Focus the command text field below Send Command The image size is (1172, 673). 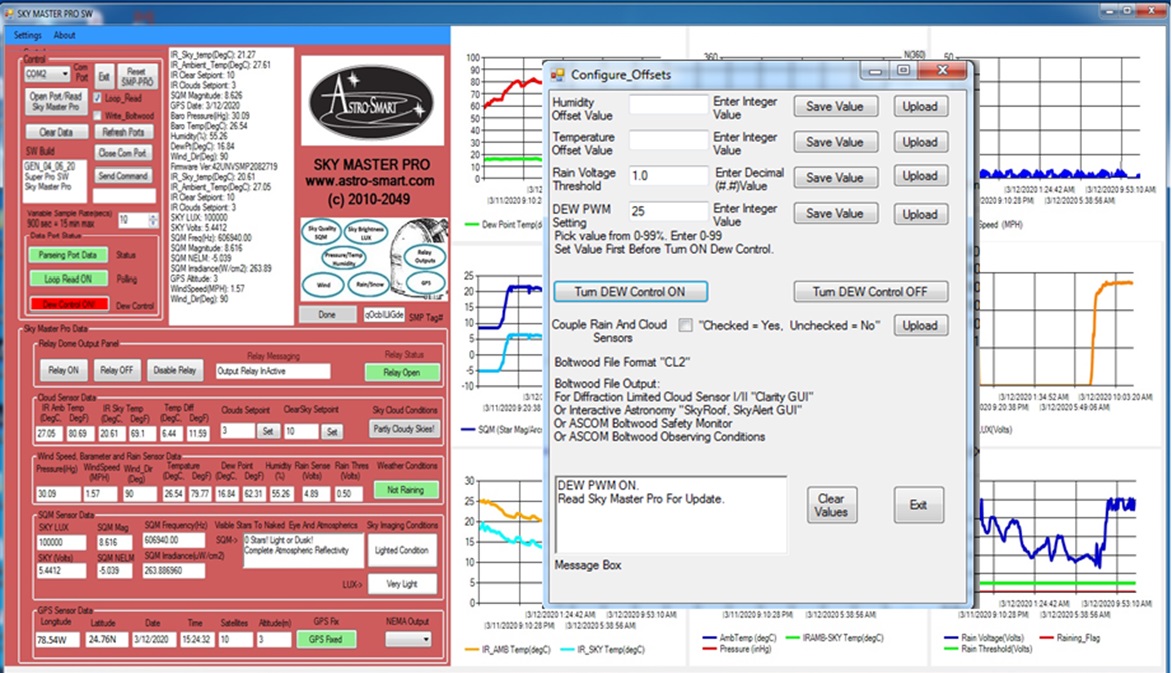tap(124, 196)
